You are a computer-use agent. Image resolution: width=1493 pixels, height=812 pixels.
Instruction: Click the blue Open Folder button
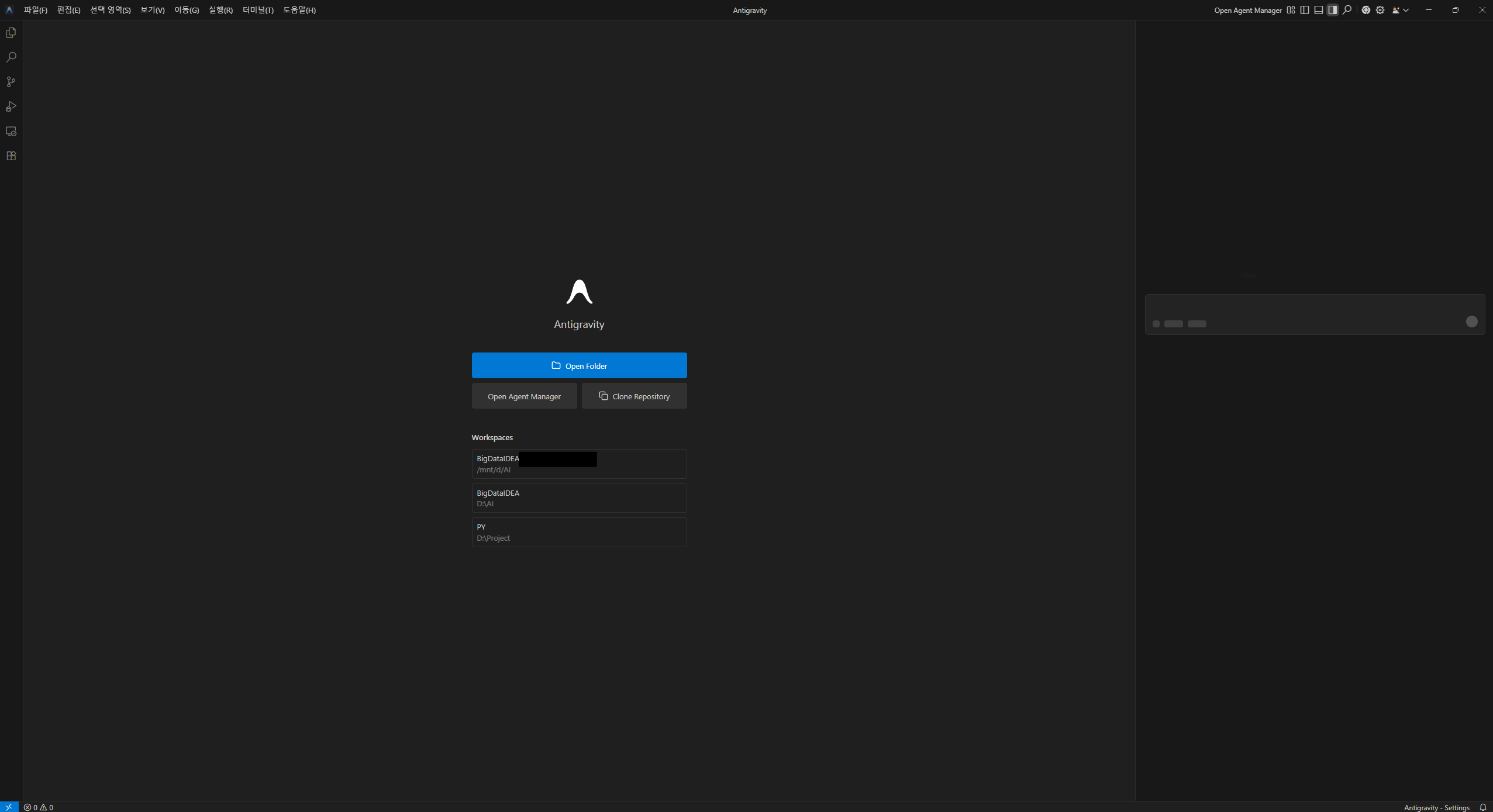[579, 365]
